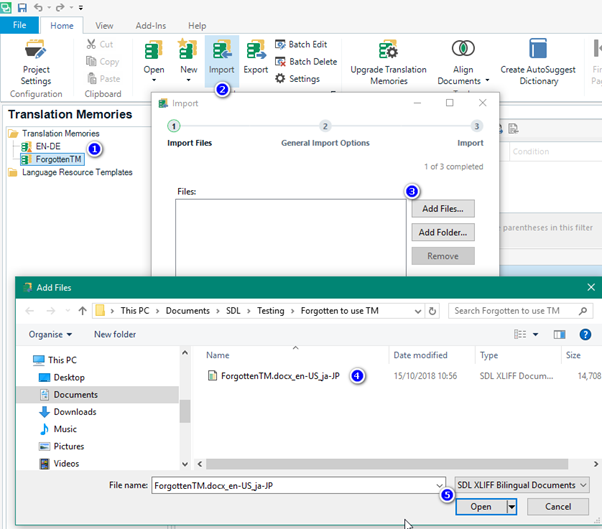This screenshot has height=529, width=602.
Task: Click the Forward navigation arrow
Action: click(51, 311)
